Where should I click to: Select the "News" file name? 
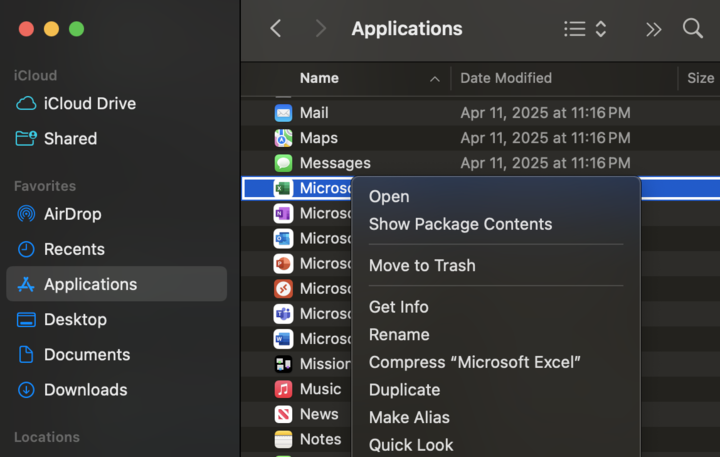pyautogui.click(x=319, y=414)
